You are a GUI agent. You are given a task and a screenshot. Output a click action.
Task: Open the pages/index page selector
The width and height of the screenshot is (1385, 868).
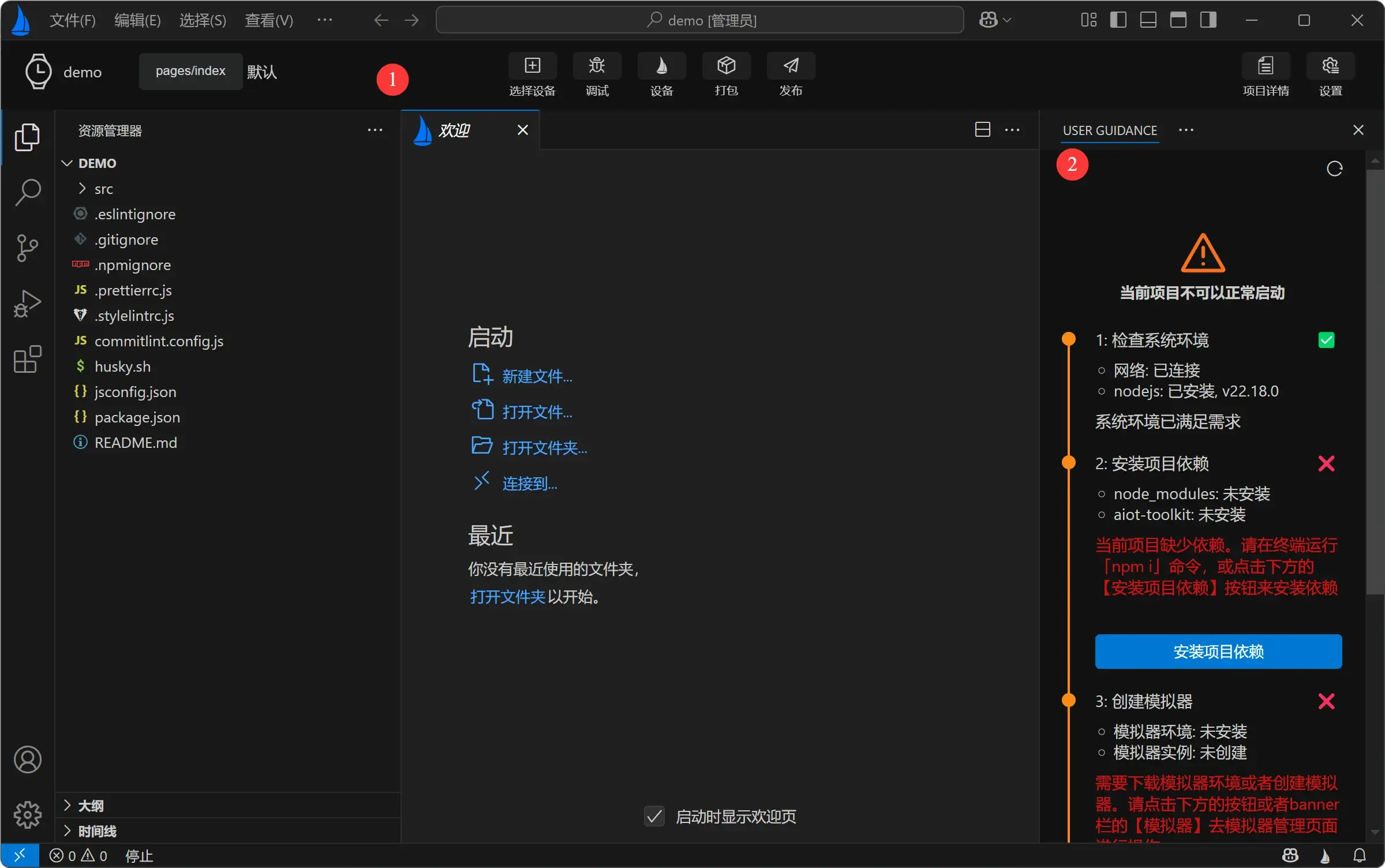[190, 71]
